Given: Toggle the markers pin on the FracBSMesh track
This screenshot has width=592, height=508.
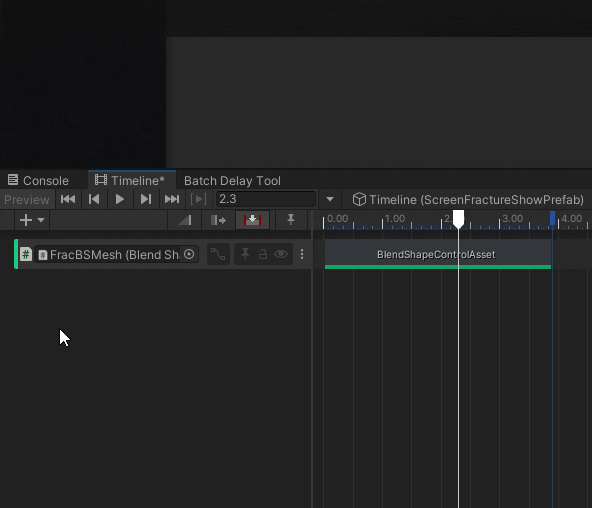Looking at the screenshot, I should [245, 254].
